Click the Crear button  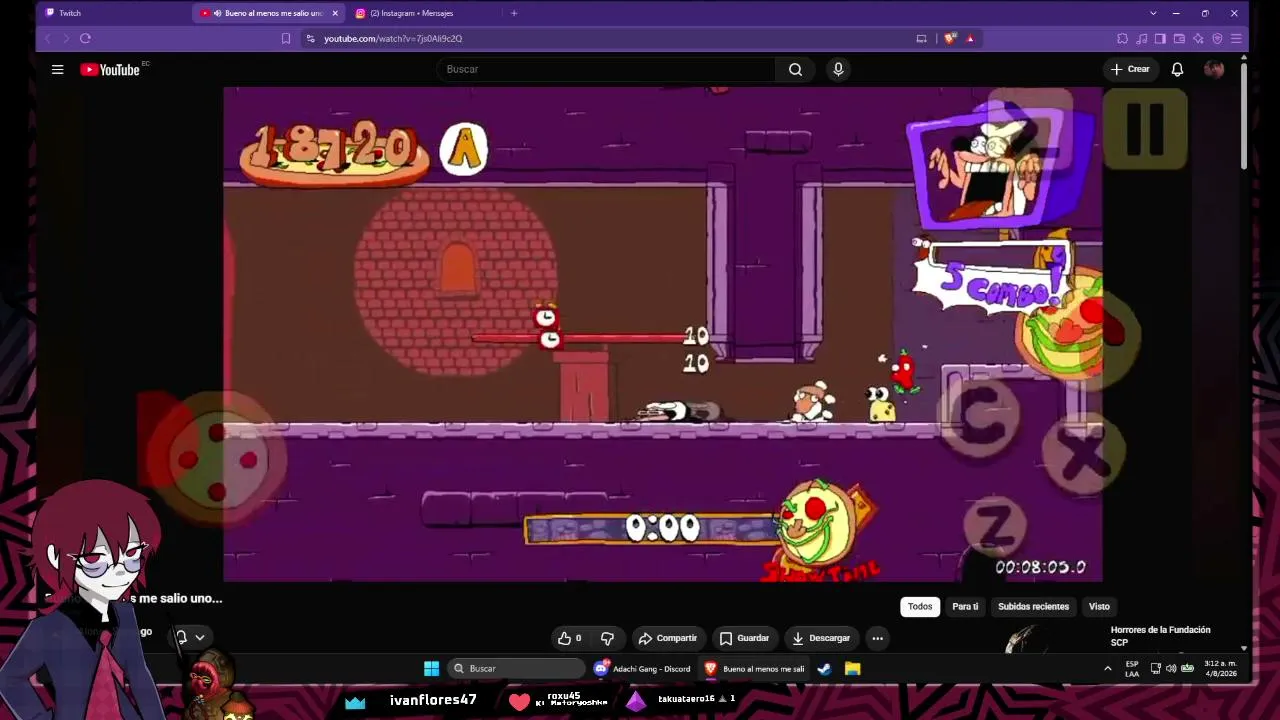click(1130, 69)
